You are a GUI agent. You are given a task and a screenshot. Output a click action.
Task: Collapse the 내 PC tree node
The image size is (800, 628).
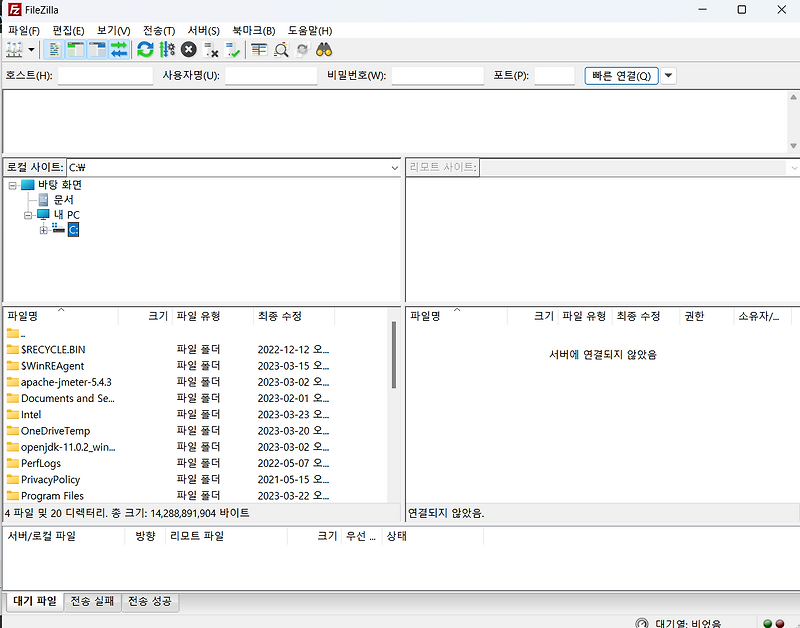click(28, 215)
